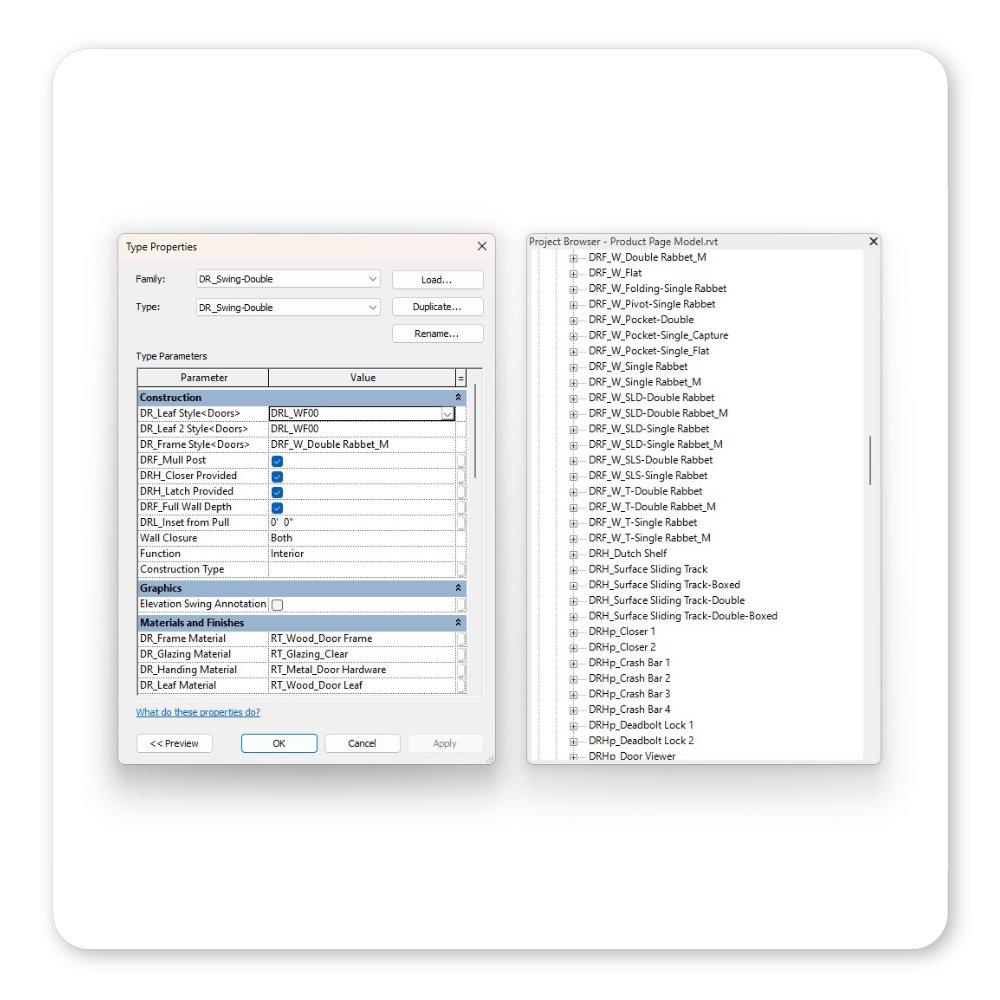The width and height of the screenshot is (1000, 1000).
Task: Select DRF_W_SLD-Double Rabbet tree item
Action: tap(651, 398)
